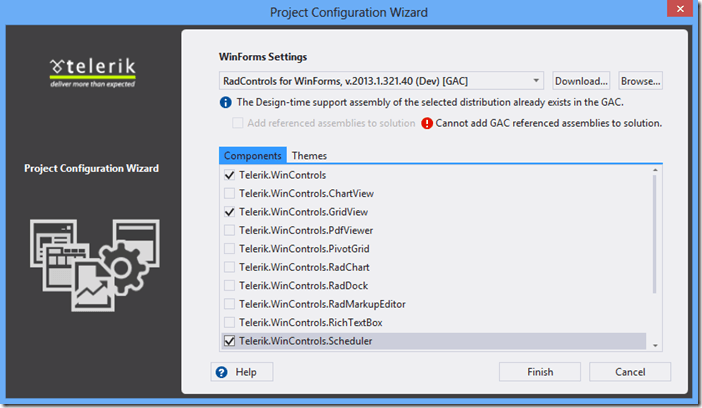Enable Telerik.WinControls.ChartView checkbox
702x408 pixels.
pyautogui.click(x=229, y=193)
